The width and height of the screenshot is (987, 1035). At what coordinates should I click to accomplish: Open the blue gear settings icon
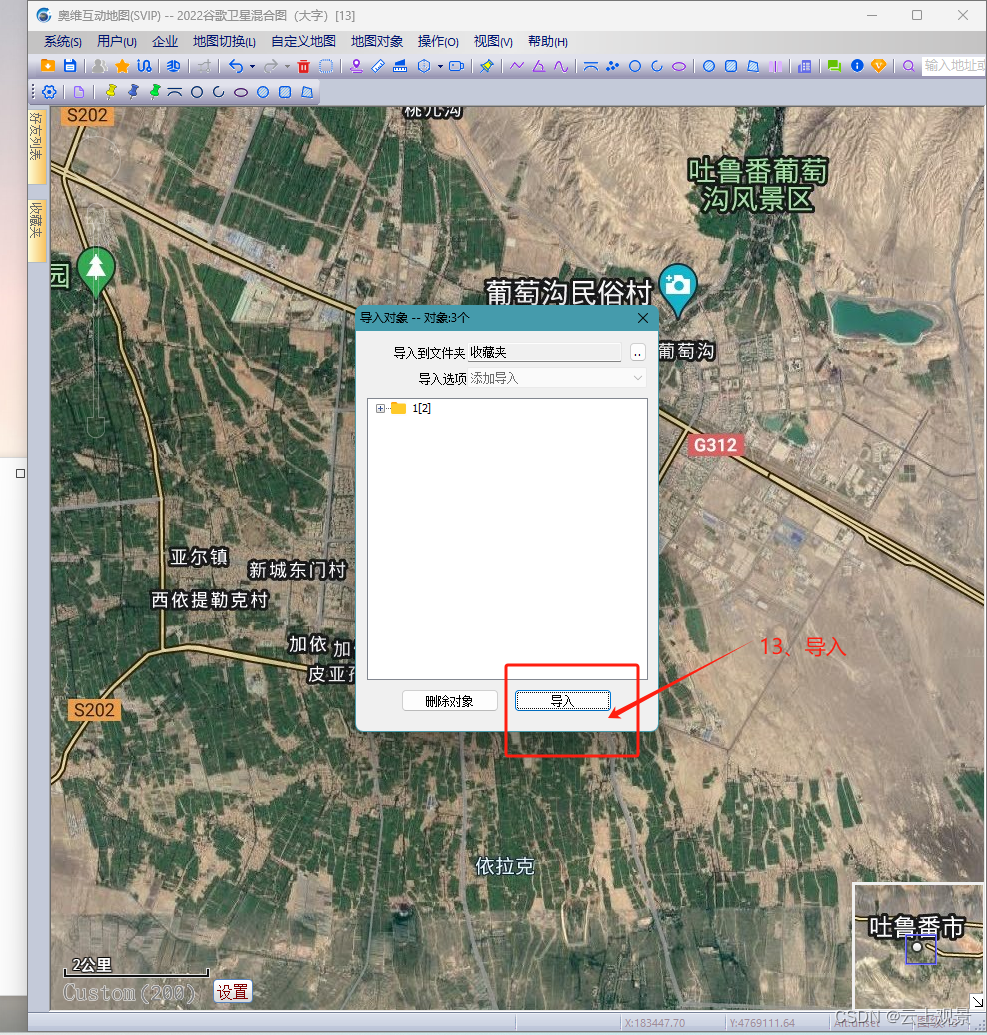(50, 92)
